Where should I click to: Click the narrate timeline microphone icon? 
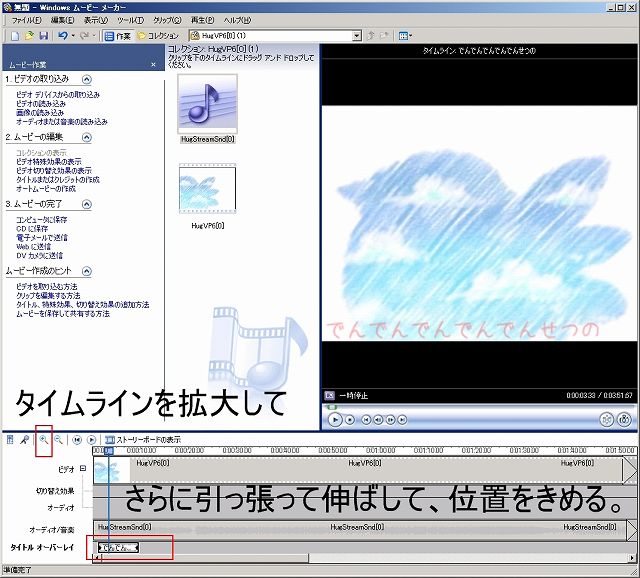tap(24, 440)
